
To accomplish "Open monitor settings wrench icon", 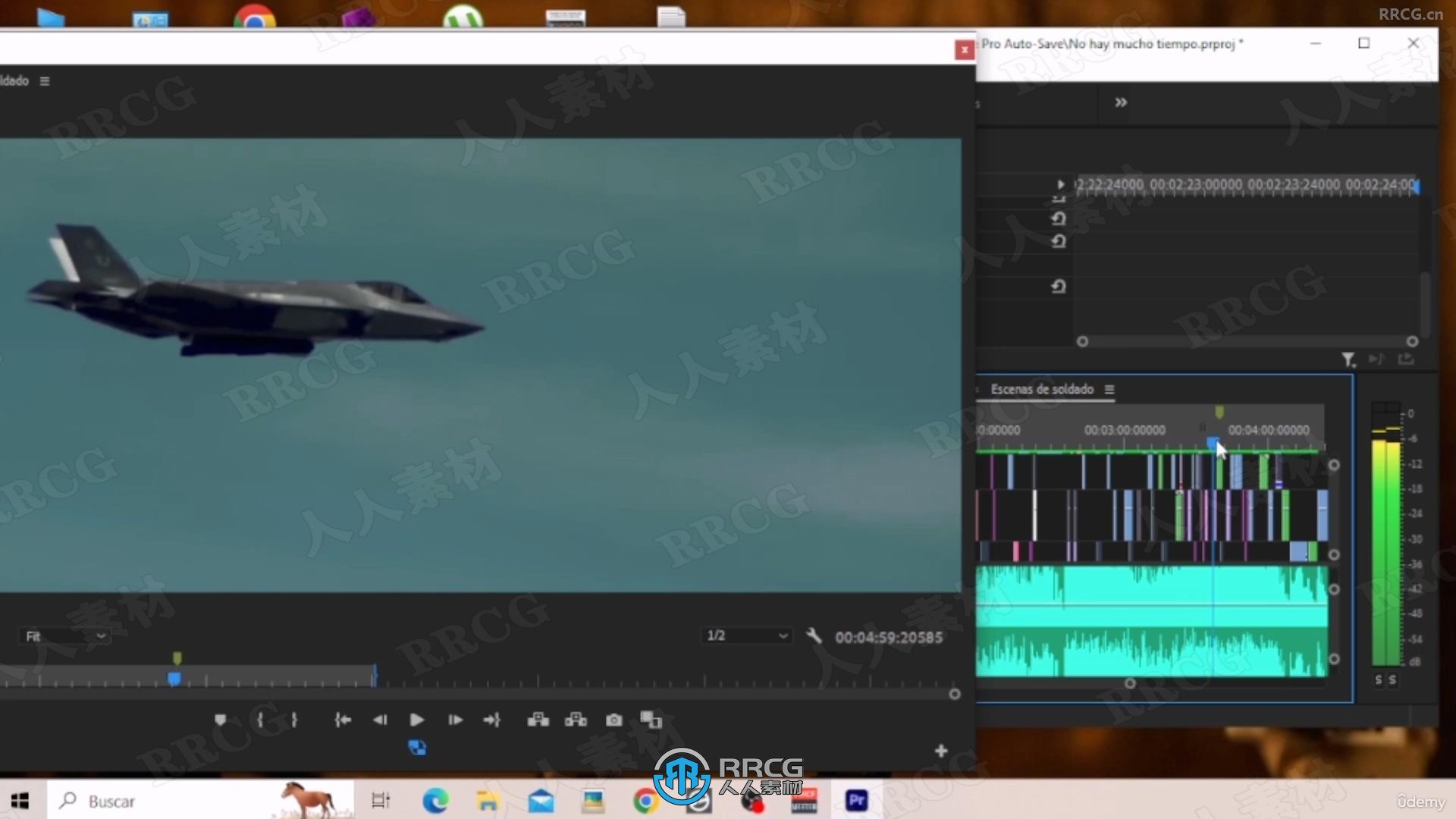I will [x=814, y=635].
